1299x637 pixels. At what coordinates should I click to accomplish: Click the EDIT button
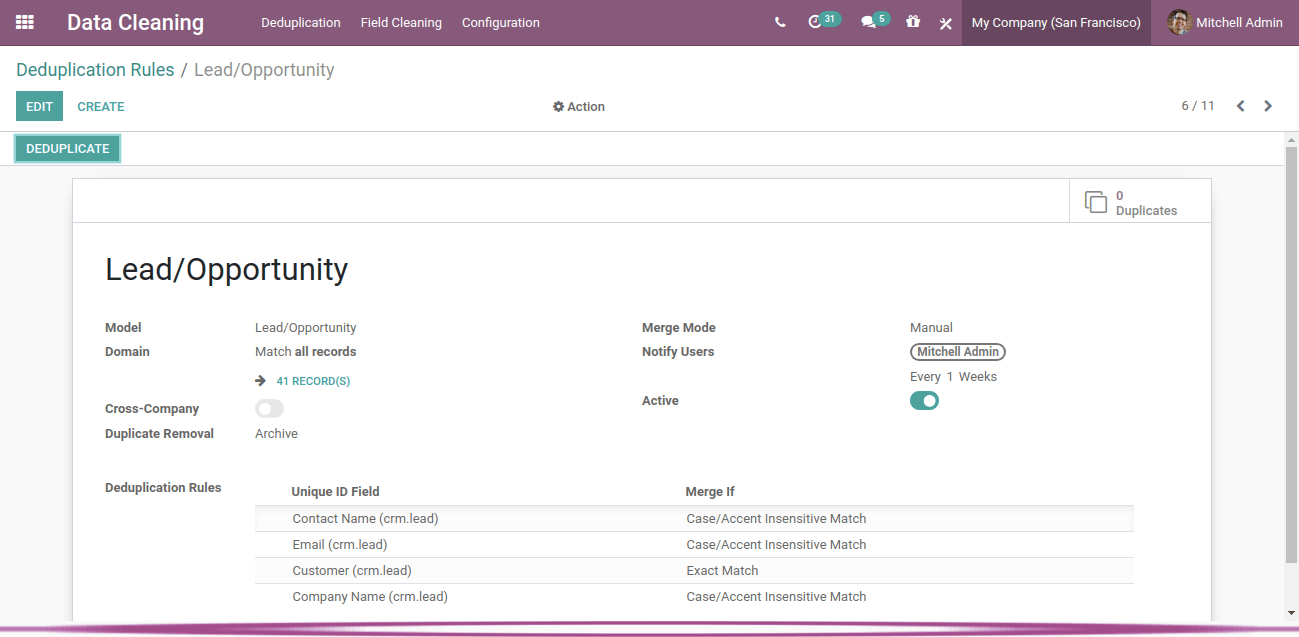pyautogui.click(x=39, y=106)
